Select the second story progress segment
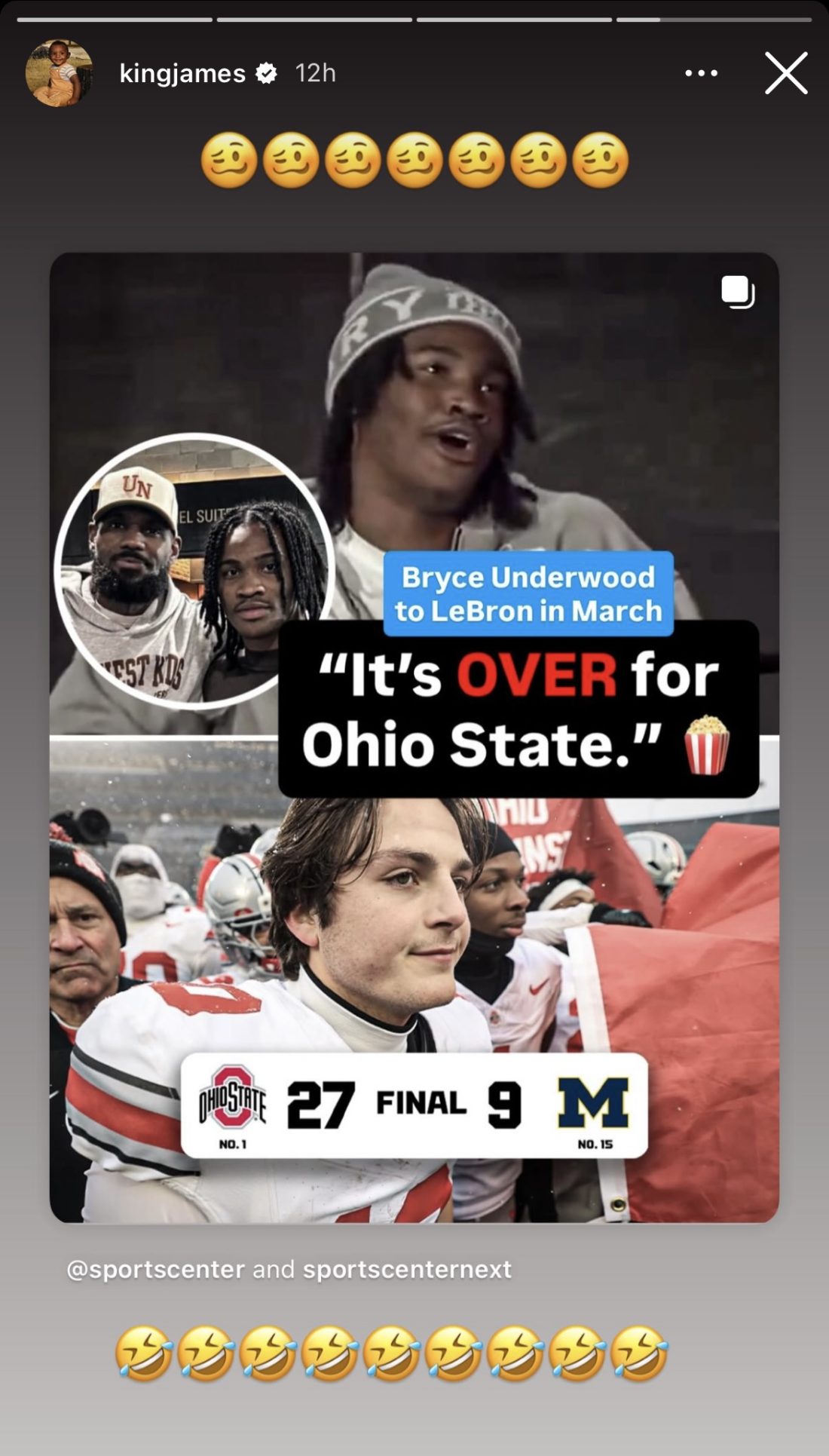This screenshot has width=829, height=1456. point(314,20)
